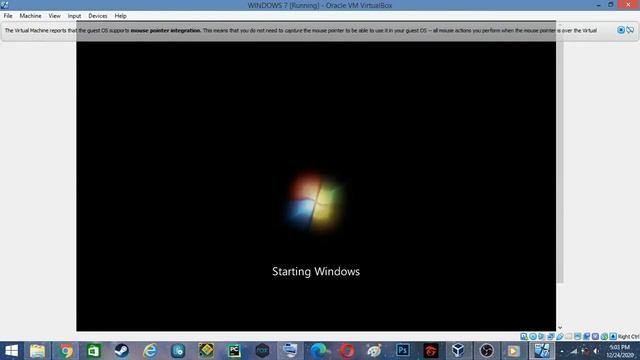Image resolution: width=640 pixels, height=360 pixels.
Task: Click the Starting Windows guest screen
Action: tap(316, 186)
